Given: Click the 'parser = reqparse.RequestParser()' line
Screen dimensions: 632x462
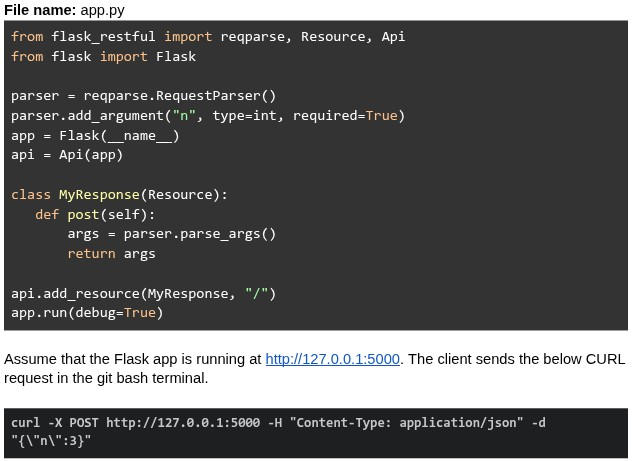Looking at the screenshot, I should pyautogui.click(x=143, y=96).
